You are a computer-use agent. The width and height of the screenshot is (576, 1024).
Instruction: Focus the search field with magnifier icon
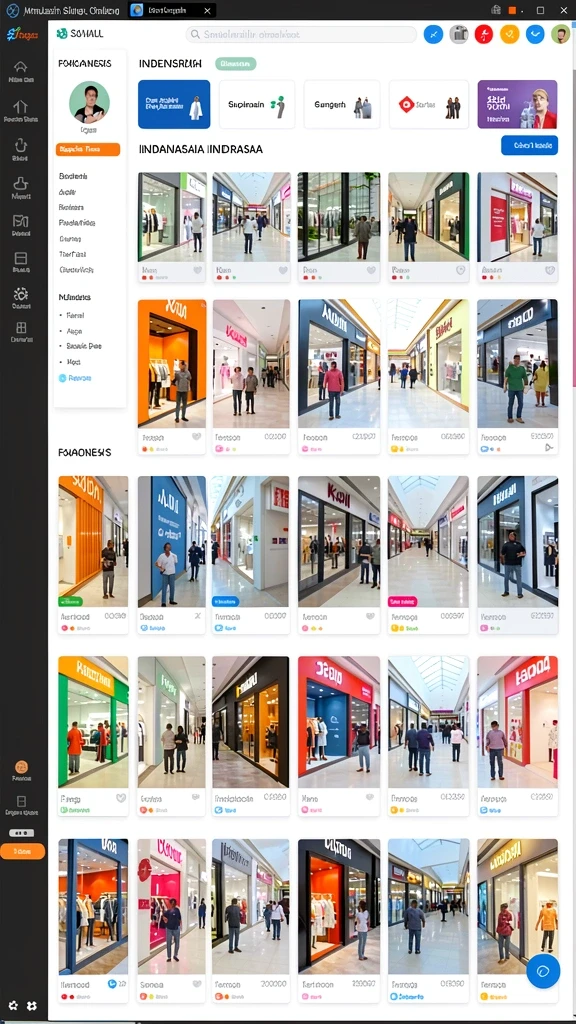pyautogui.click(x=301, y=35)
